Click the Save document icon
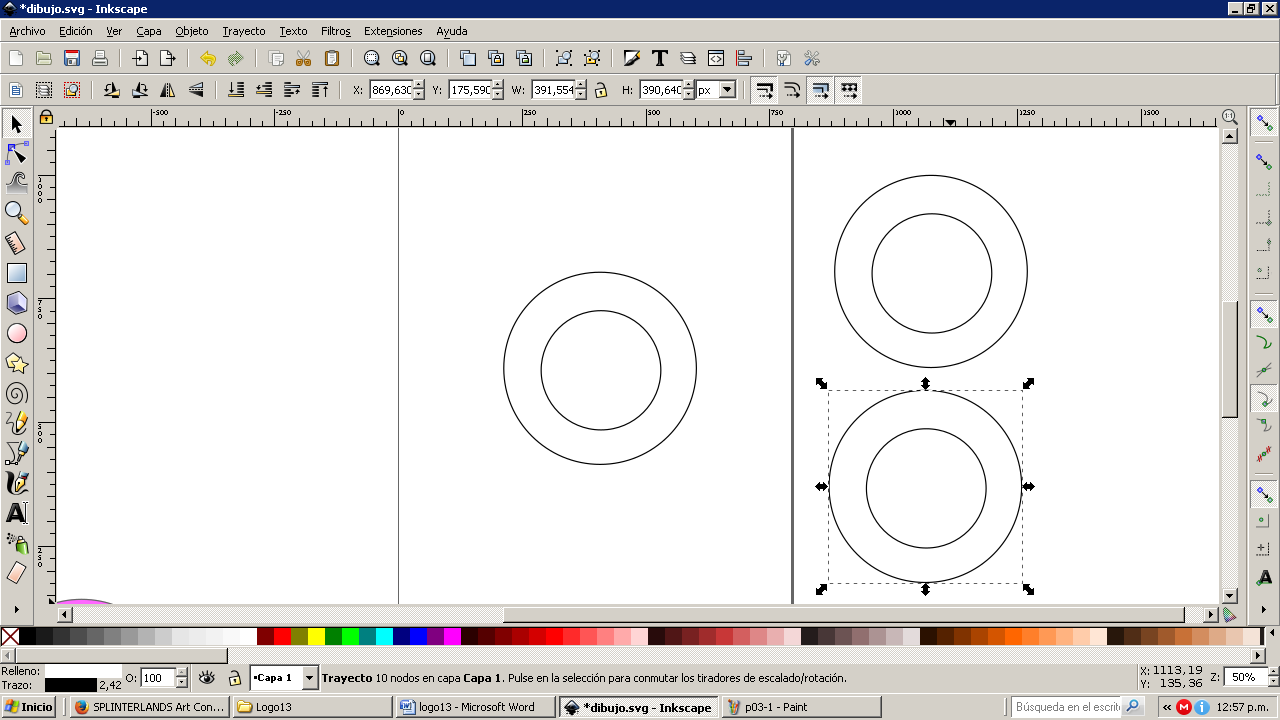The width and height of the screenshot is (1280, 720). click(72, 58)
